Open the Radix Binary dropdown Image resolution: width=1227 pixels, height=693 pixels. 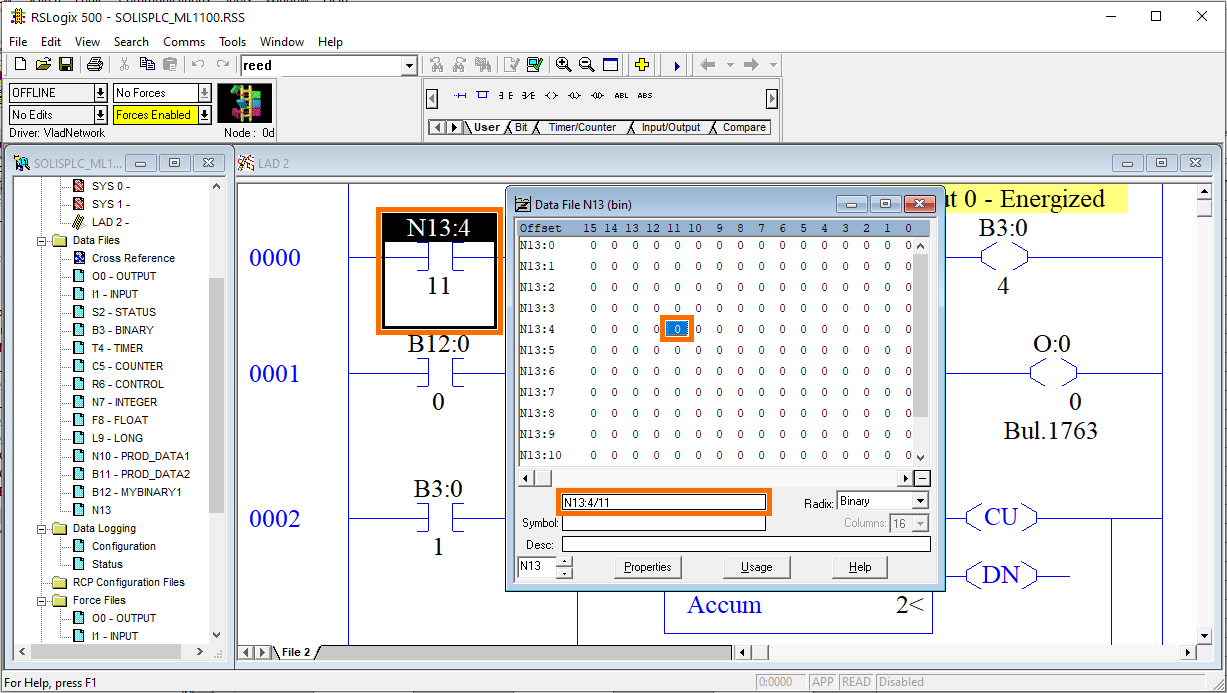point(920,501)
